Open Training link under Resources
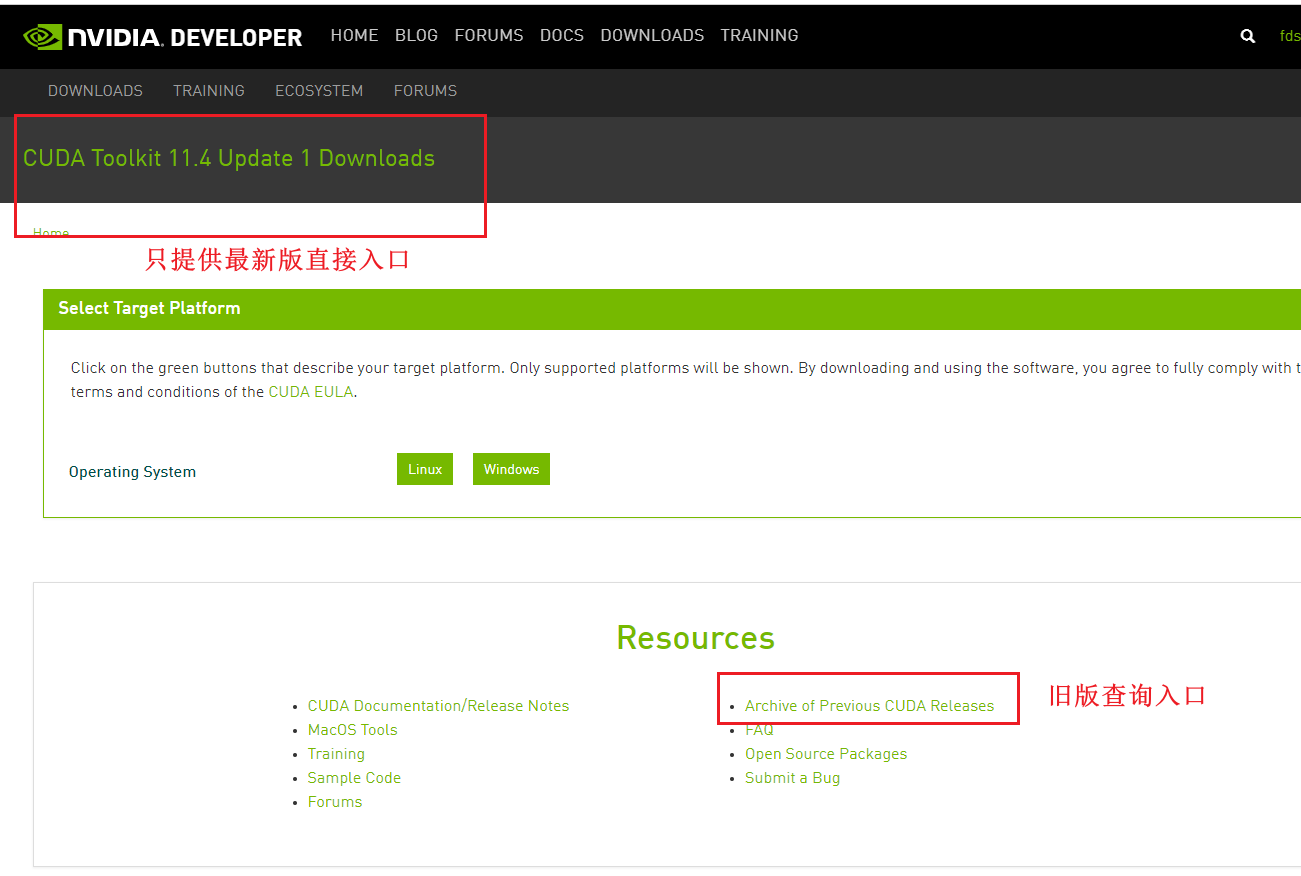This screenshot has width=1301, height=876. (x=336, y=754)
